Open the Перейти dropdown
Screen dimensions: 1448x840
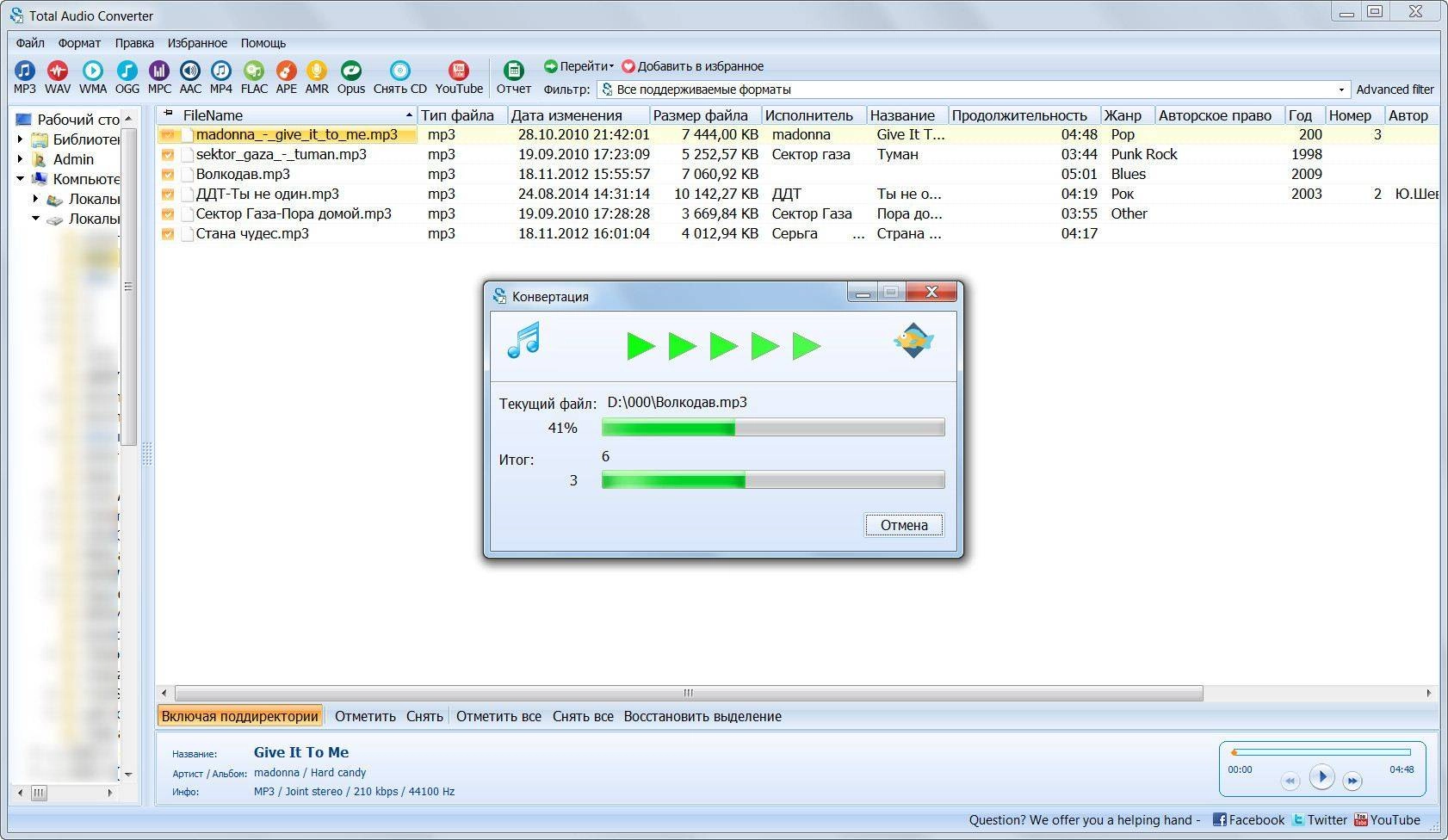[x=579, y=66]
